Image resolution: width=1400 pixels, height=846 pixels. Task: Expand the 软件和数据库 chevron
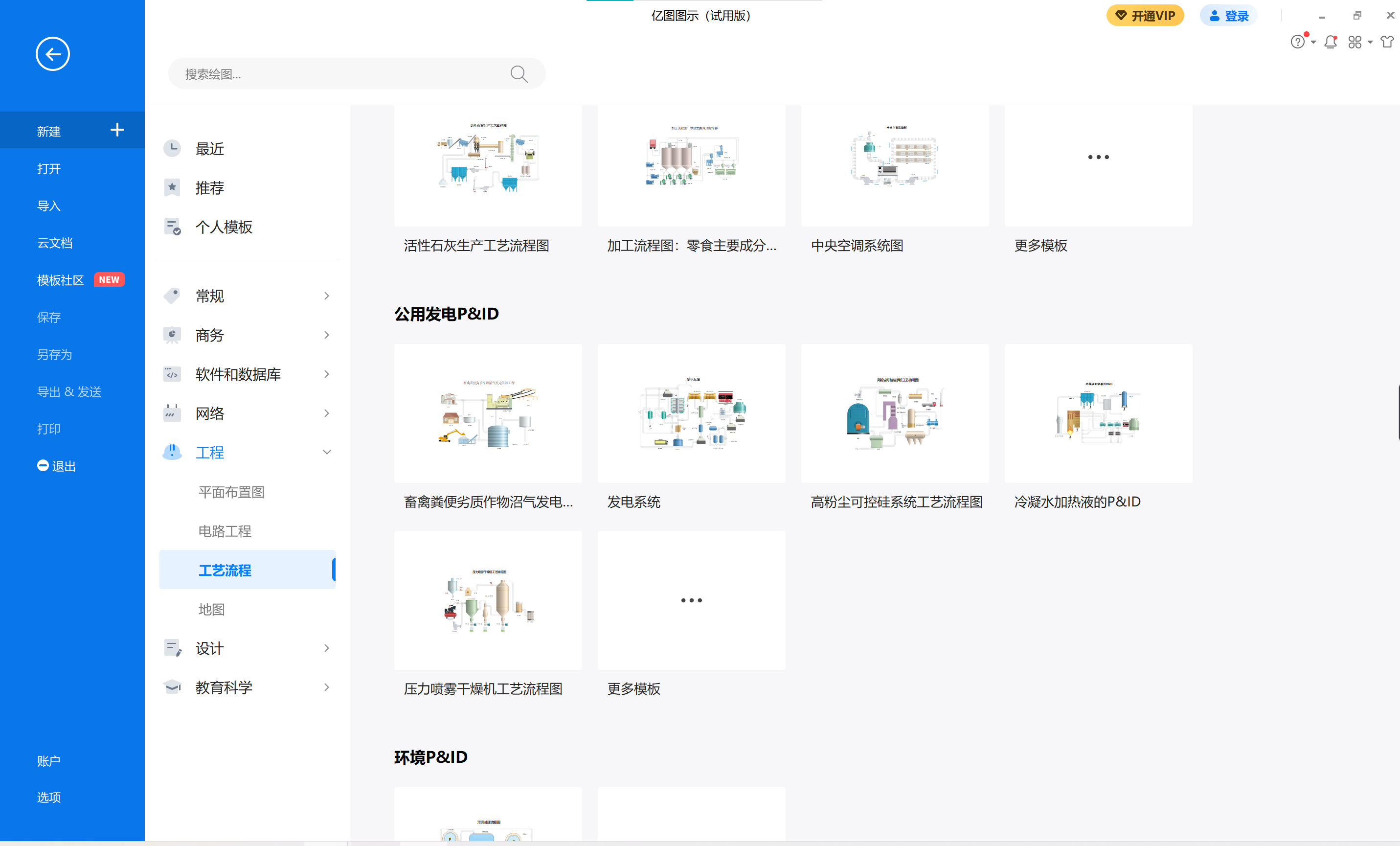tap(327, 374)
